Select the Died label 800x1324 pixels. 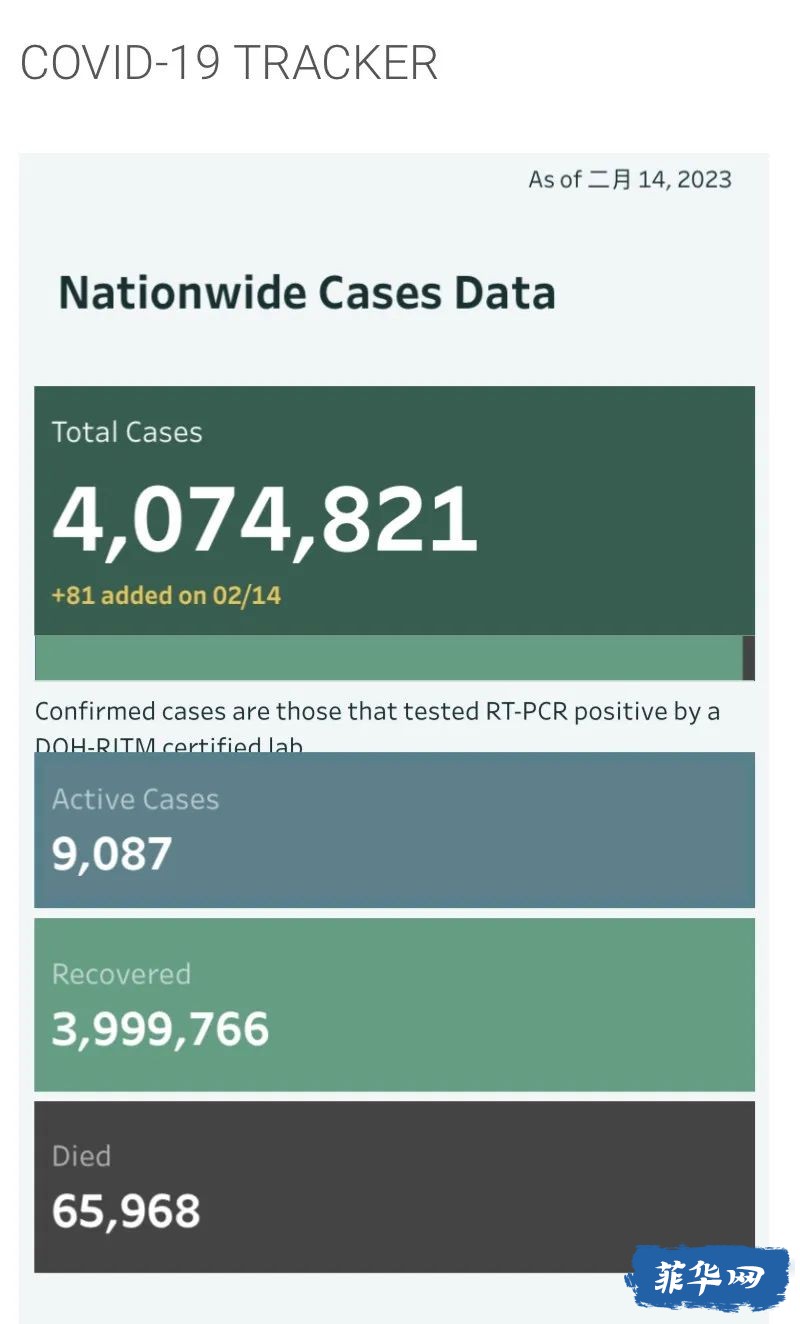coord(81,1156)
